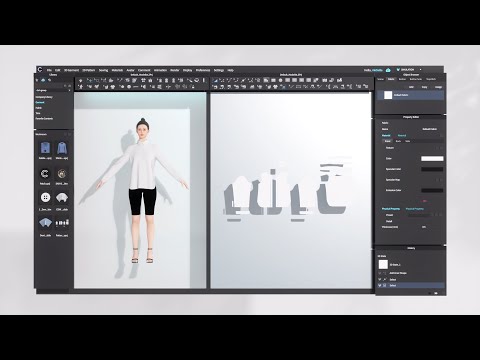Collapse the Material section in Property Editor
This screenshot has width=480, height=360.
(x=386, y=135)
